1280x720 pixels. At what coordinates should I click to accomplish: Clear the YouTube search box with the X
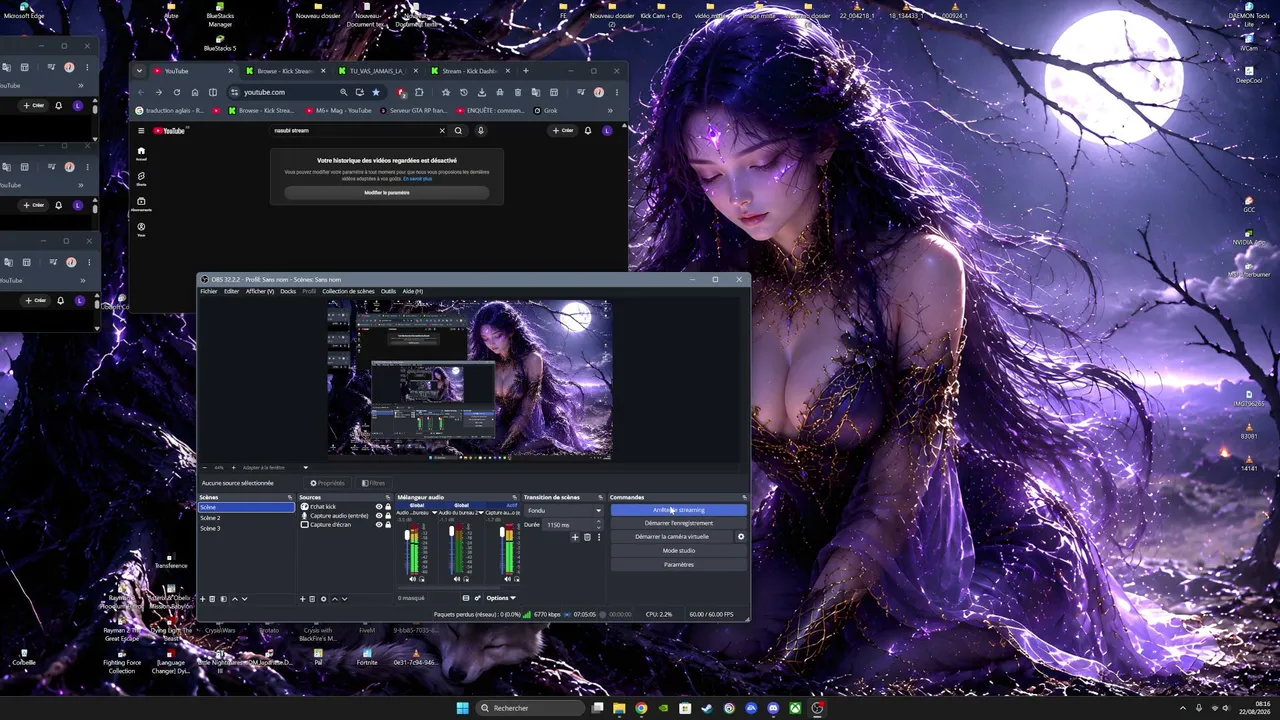click(x=442, y=130)
